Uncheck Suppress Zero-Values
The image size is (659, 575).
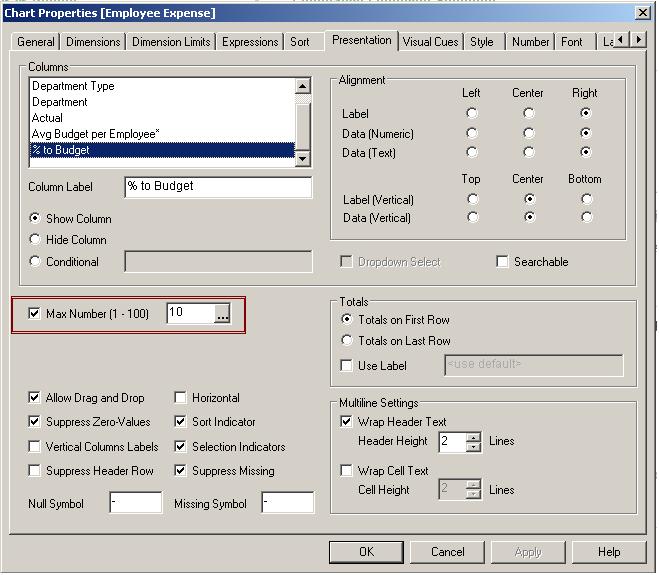click(x=34, y=421)
